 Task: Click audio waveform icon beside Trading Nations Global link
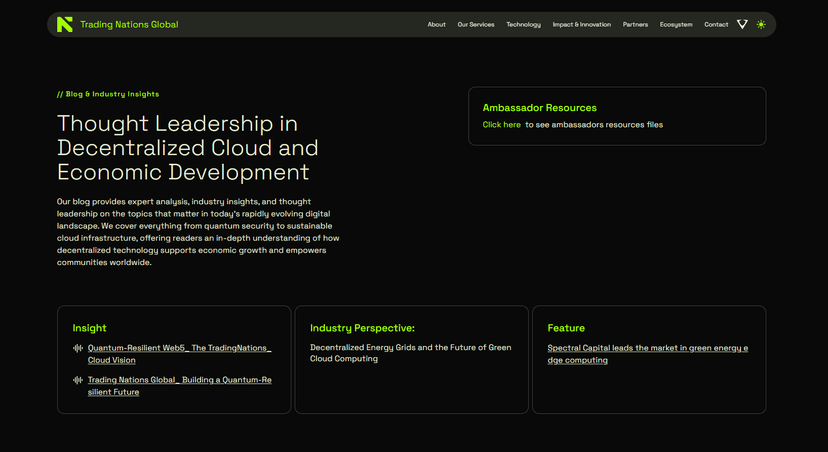[78, 380]
